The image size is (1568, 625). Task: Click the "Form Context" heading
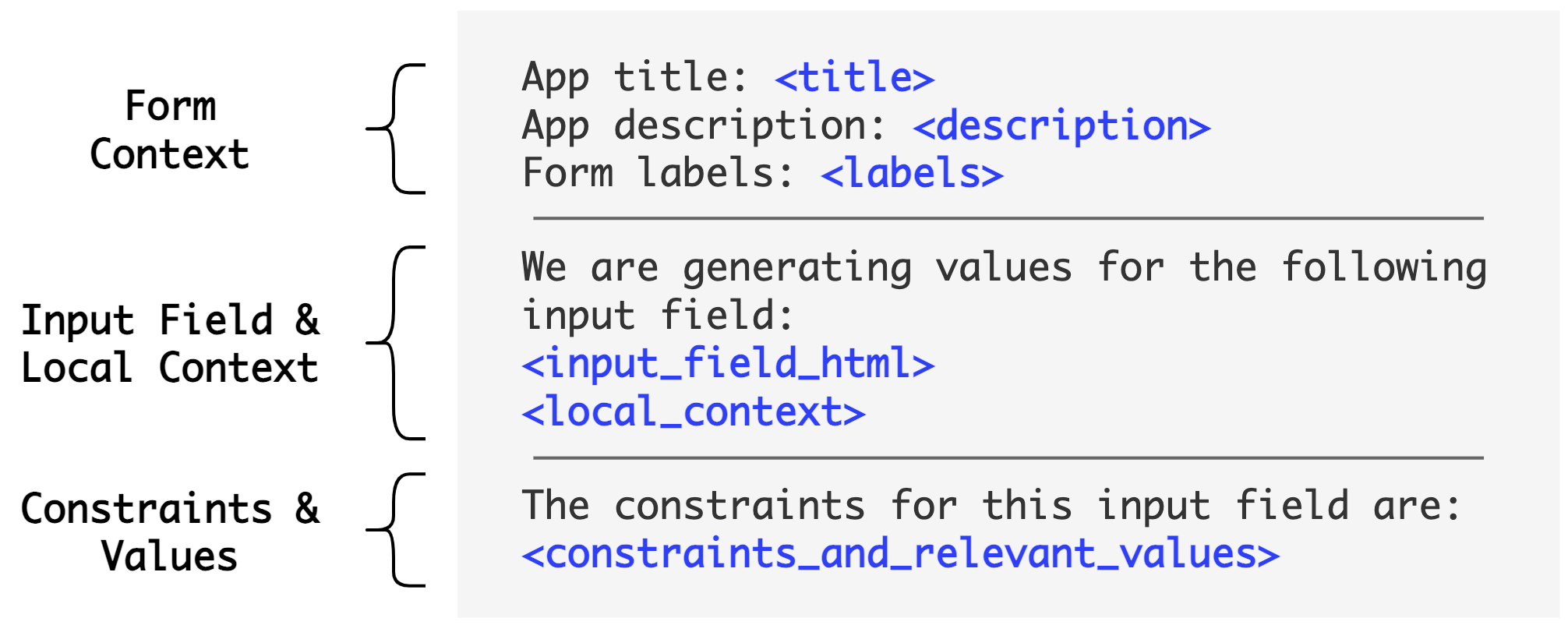pyautogui.click(x=170, y=129)
